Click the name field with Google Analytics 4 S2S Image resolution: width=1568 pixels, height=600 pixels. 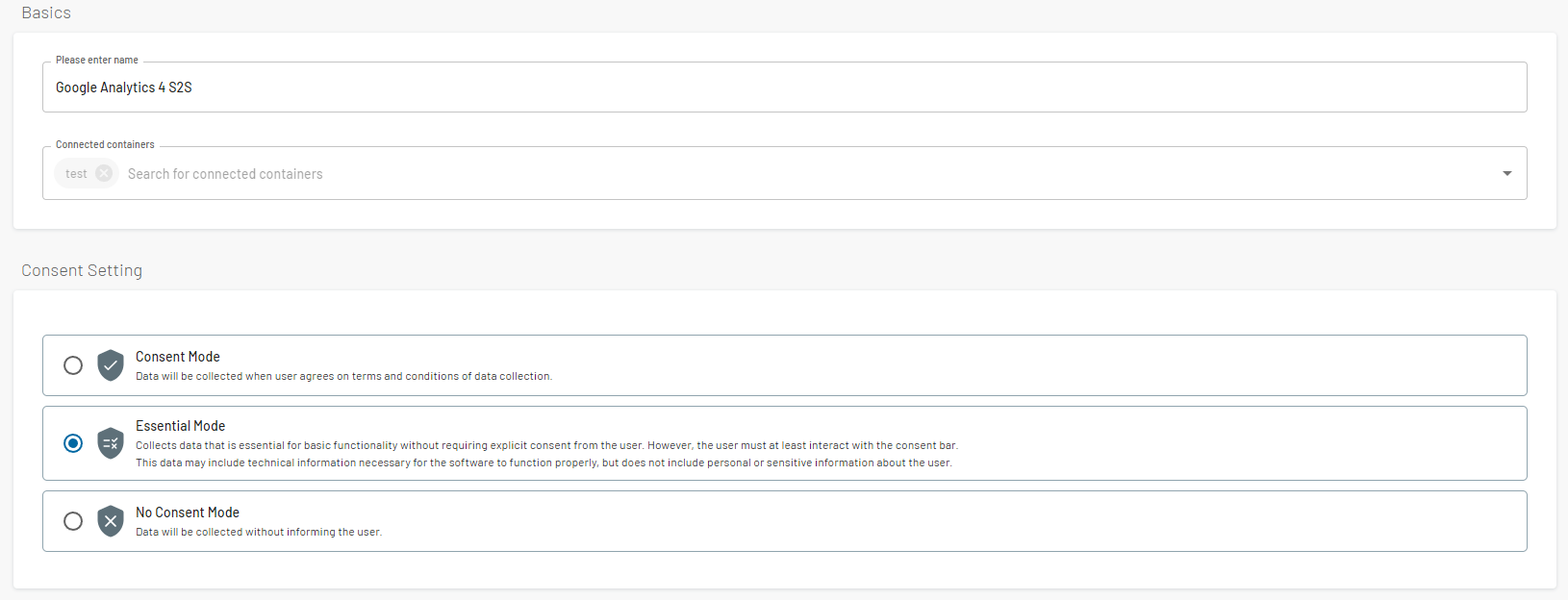tap(784, 87)
